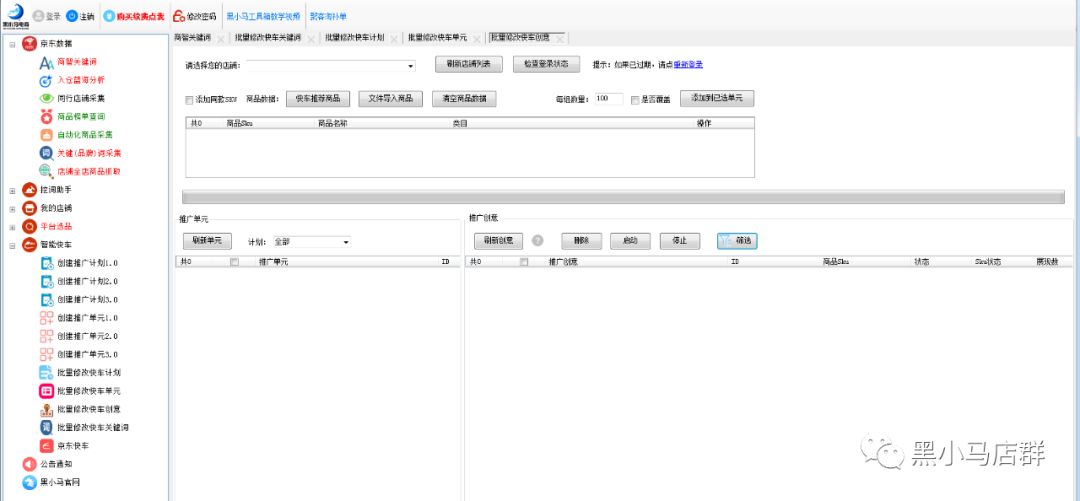Switch to the 商智关键词 tab
1080x501 pixels.
point(192,38)
